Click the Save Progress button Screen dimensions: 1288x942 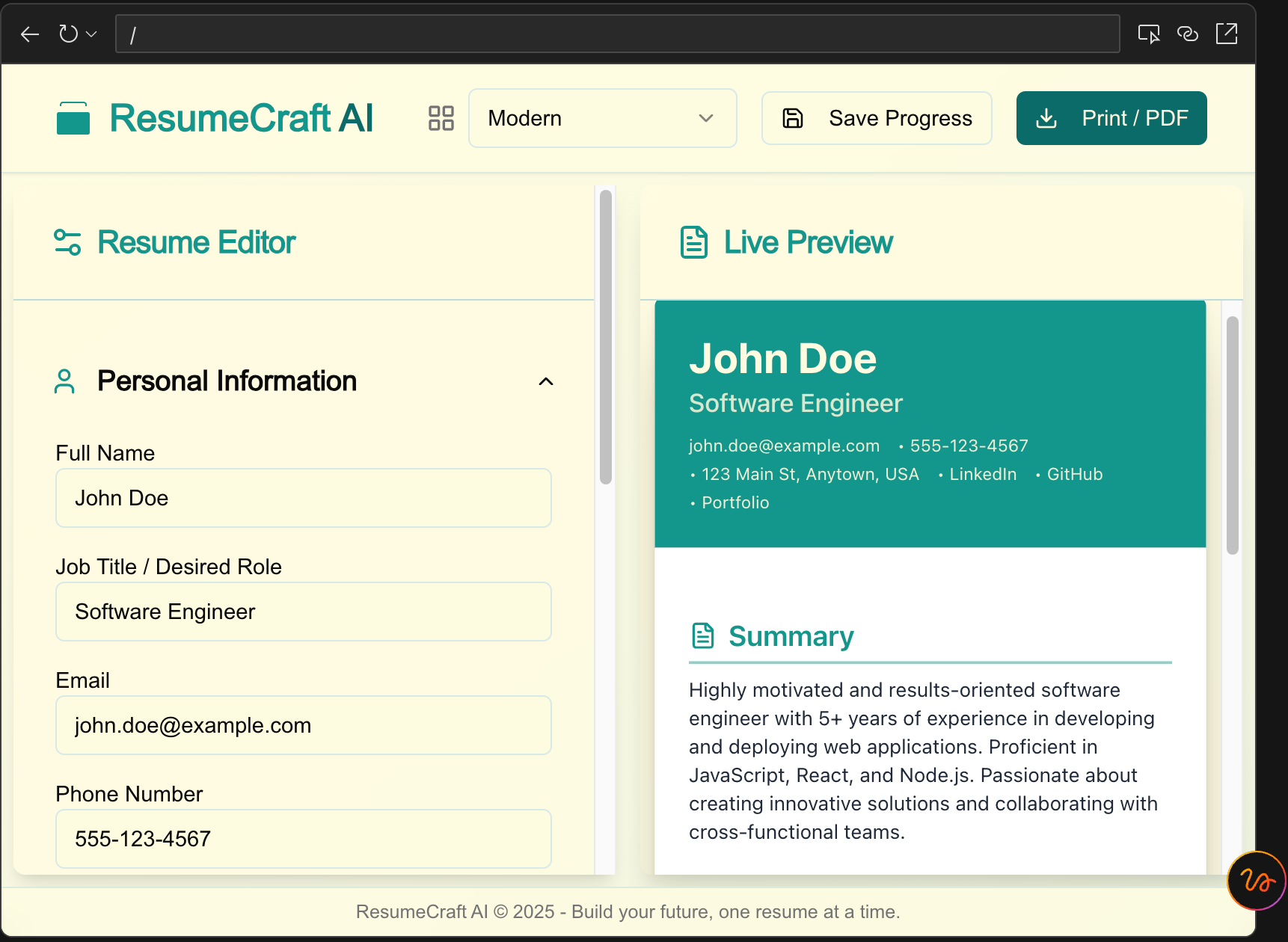[877, 118]
